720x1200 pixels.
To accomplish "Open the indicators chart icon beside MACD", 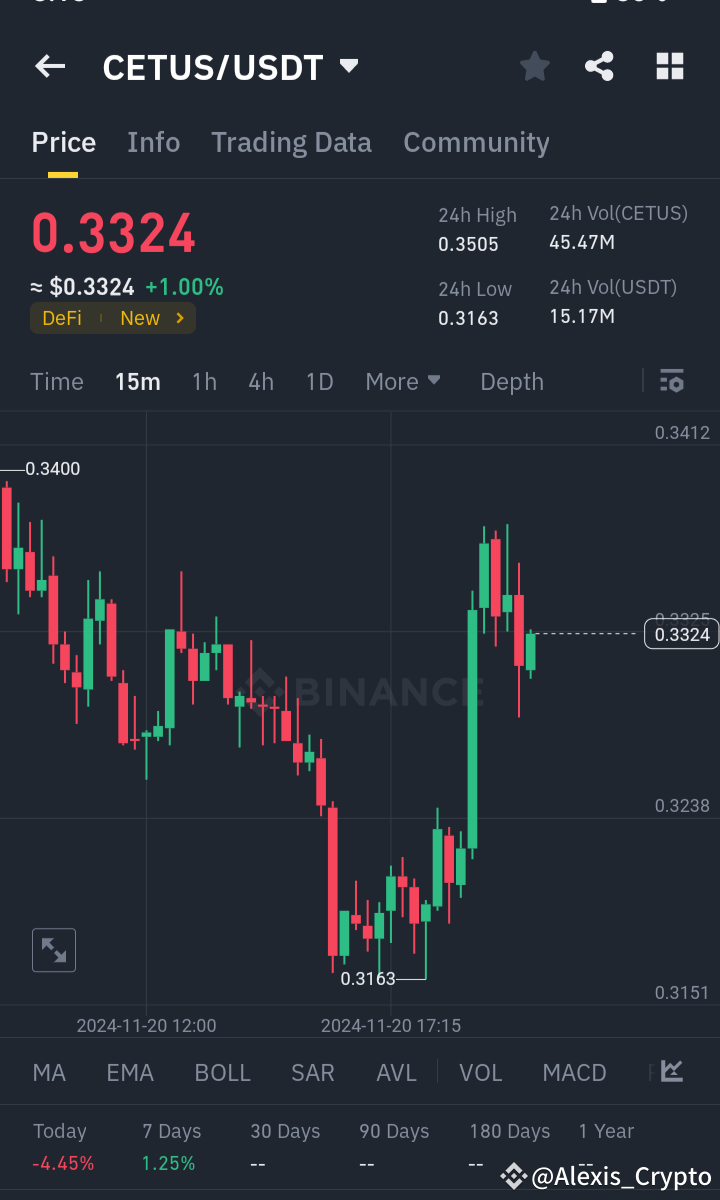I will point(671,1071).
